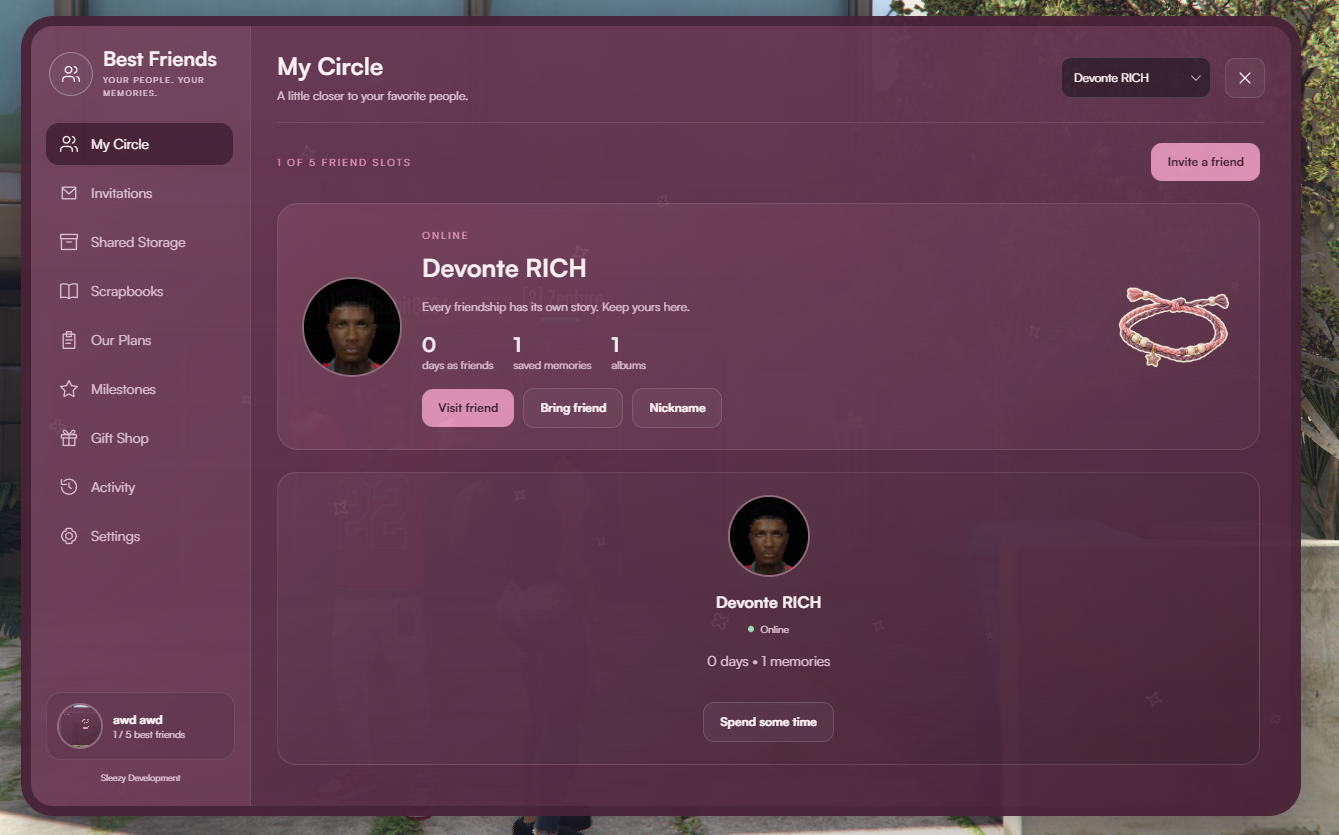This screenshot has width=1339, height=835.
Task: Click the "saved memories" stat
Action: point(552,353)
